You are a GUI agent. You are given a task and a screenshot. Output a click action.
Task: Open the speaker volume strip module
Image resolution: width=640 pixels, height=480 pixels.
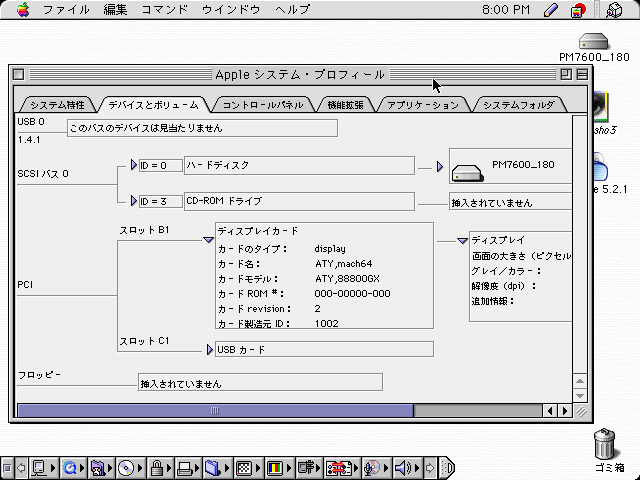407,467
